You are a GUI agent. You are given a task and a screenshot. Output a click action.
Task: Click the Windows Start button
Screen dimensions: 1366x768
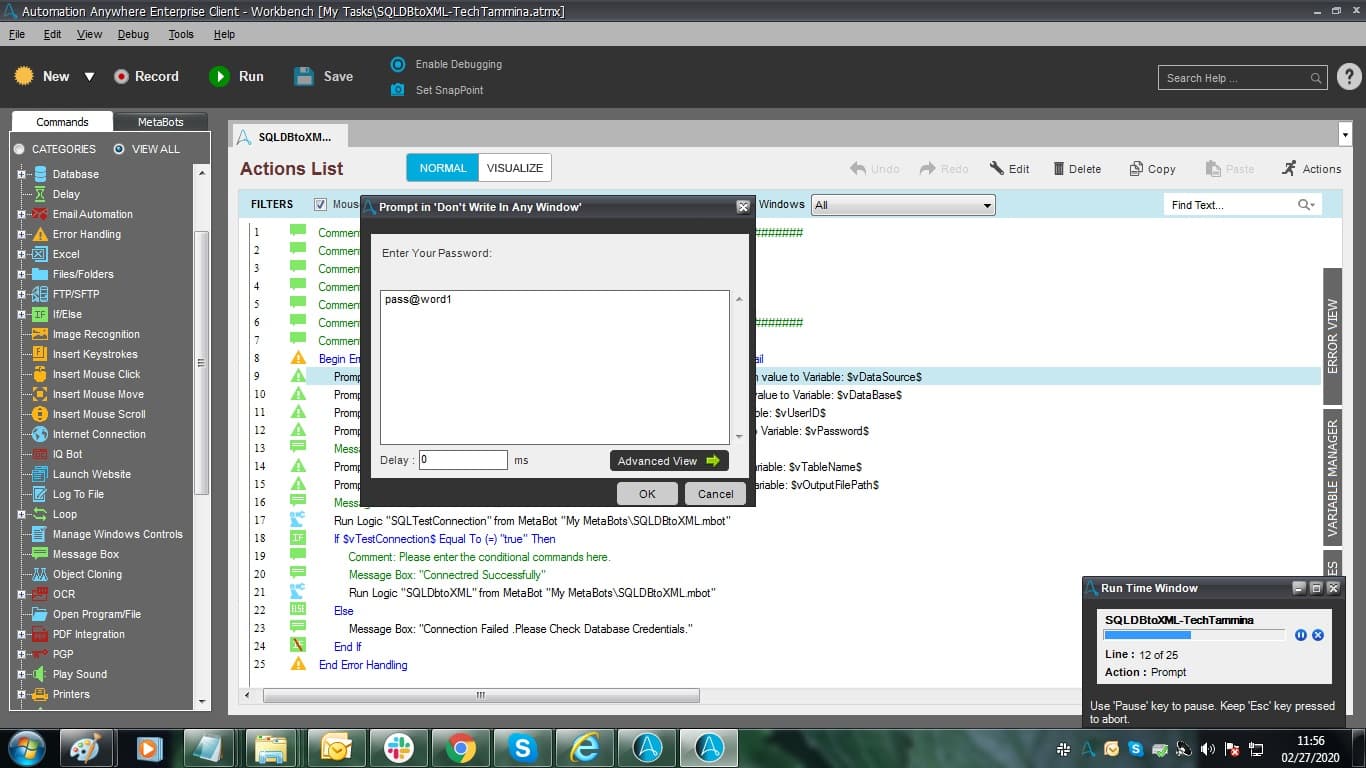point(26,748)
